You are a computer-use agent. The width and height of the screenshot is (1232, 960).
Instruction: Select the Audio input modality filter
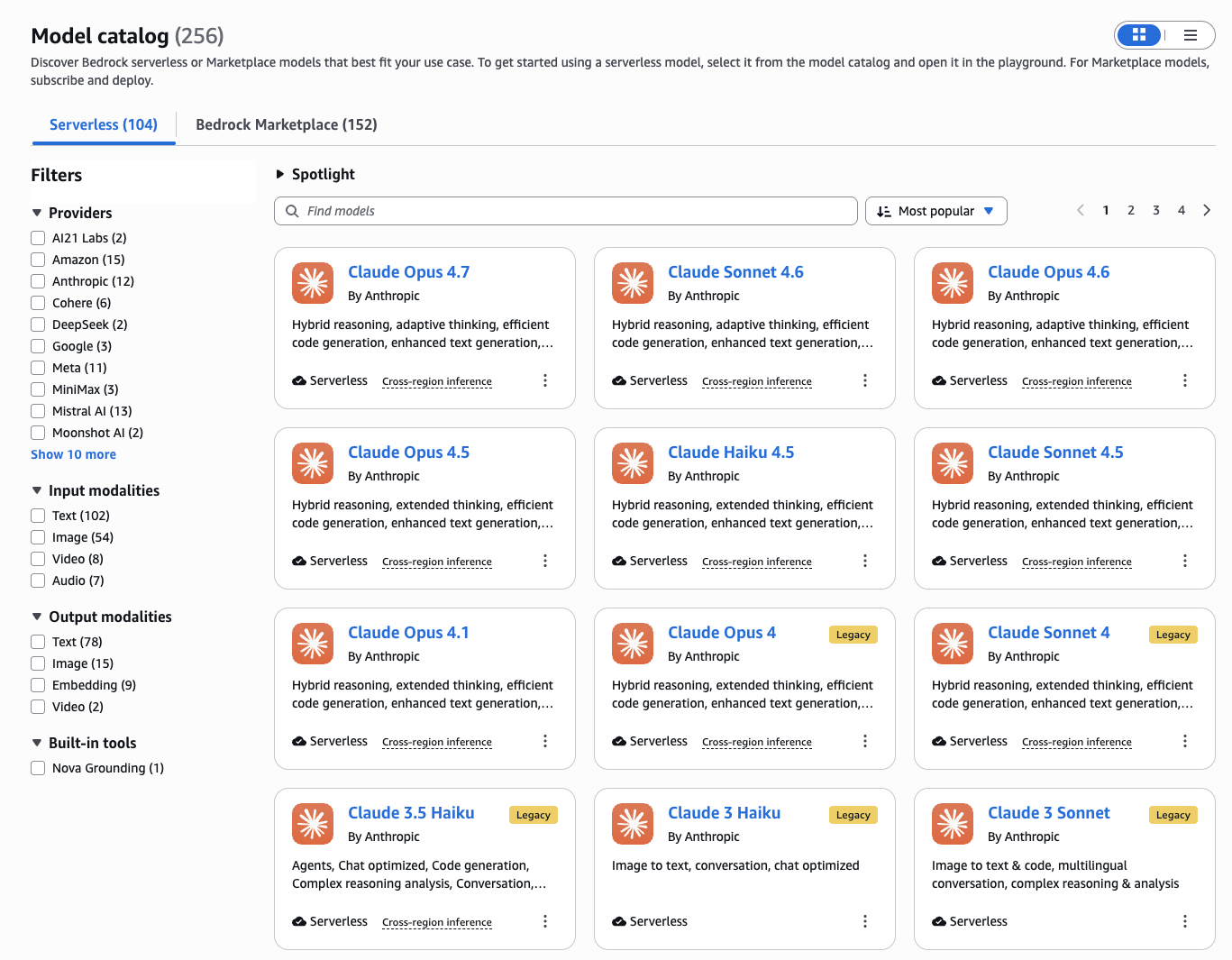coord(38,581)
